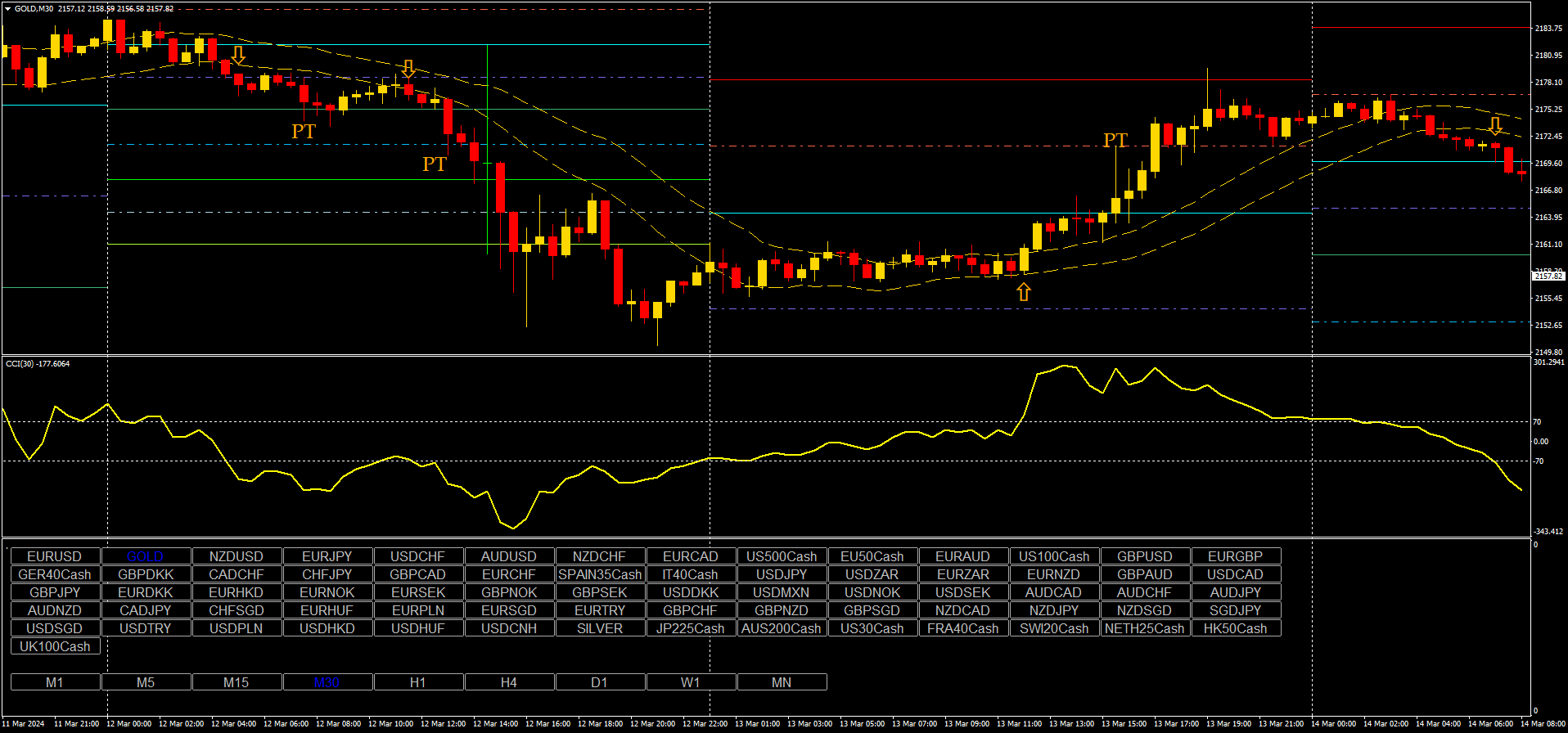Click the current price tag 2157.82 on the price axis
This screenshot has height=733, width=1568.
pyautogui.click(x=1548, y=277)
